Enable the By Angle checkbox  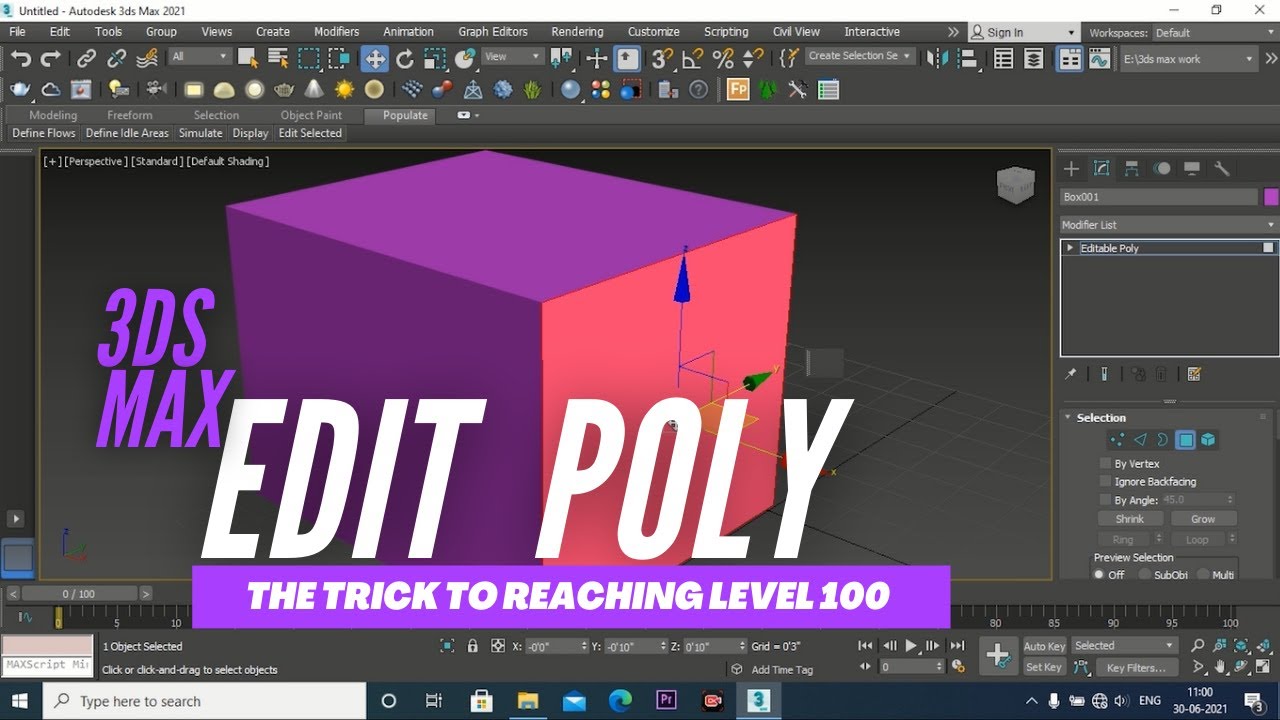1105,499
